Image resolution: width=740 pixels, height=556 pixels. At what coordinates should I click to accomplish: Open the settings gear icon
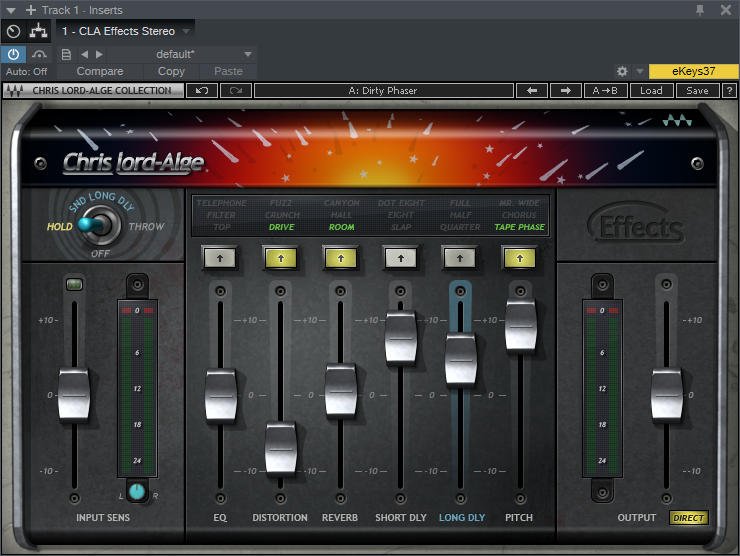(x=622, y=71)
